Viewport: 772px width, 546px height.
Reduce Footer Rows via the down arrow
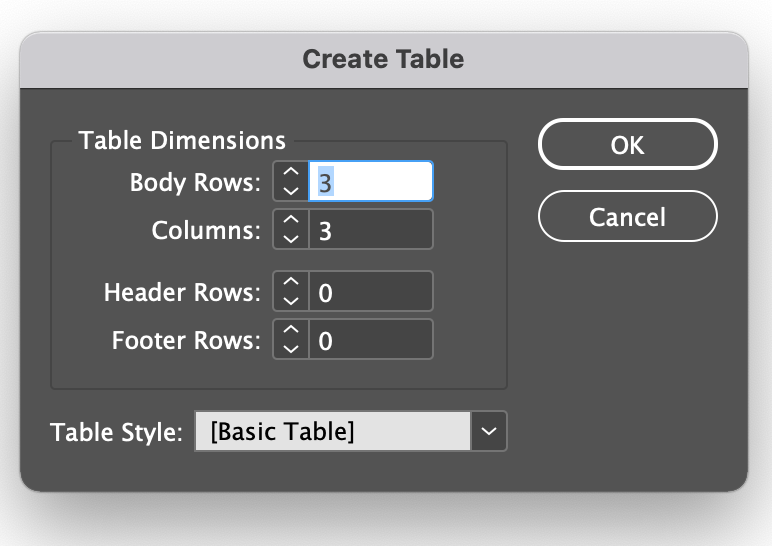tap(290, 348)
